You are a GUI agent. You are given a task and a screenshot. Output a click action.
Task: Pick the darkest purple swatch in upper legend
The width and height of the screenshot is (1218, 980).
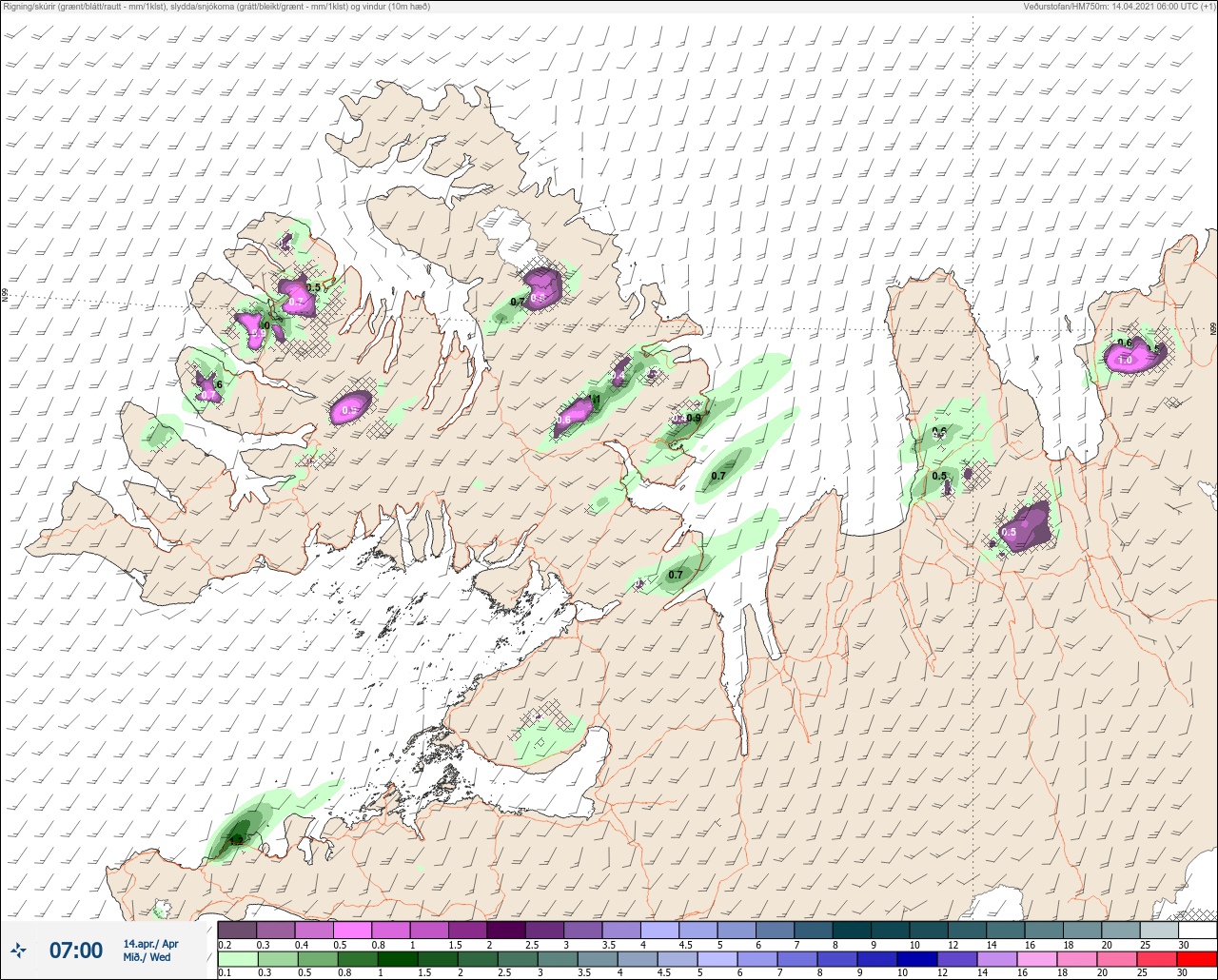pos(506,930)
